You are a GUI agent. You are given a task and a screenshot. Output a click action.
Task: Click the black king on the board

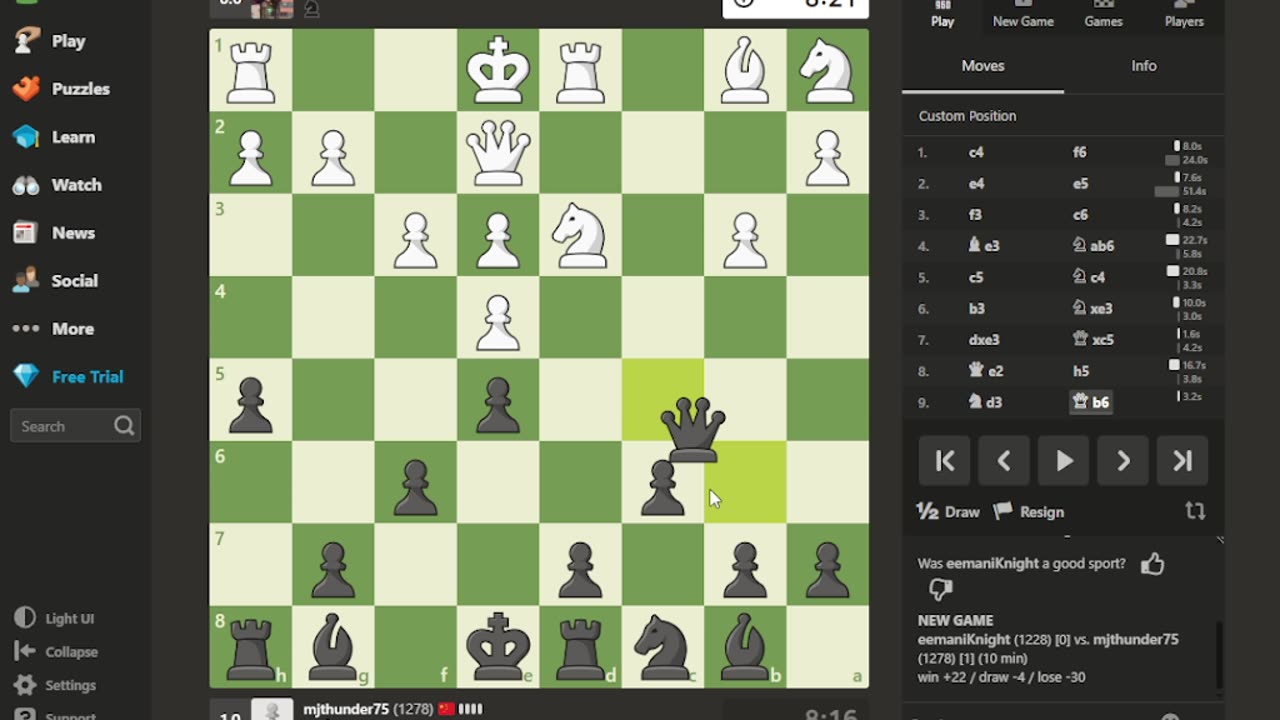[x=498, y=646]
